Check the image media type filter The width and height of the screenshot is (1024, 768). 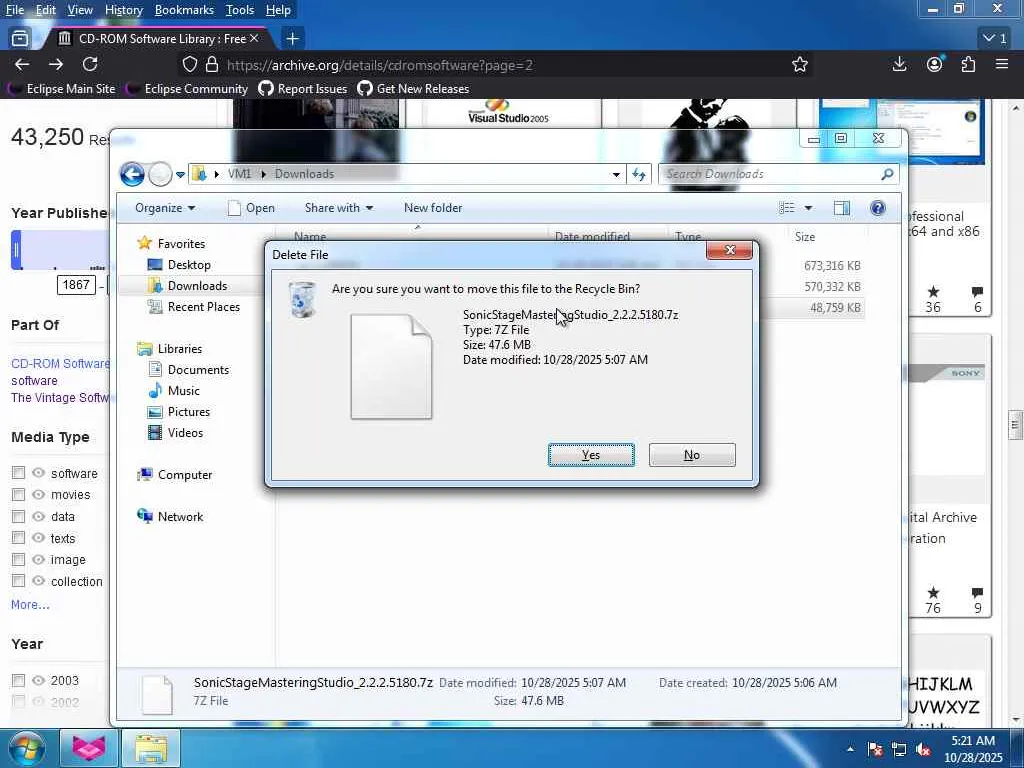coord(18,560)
